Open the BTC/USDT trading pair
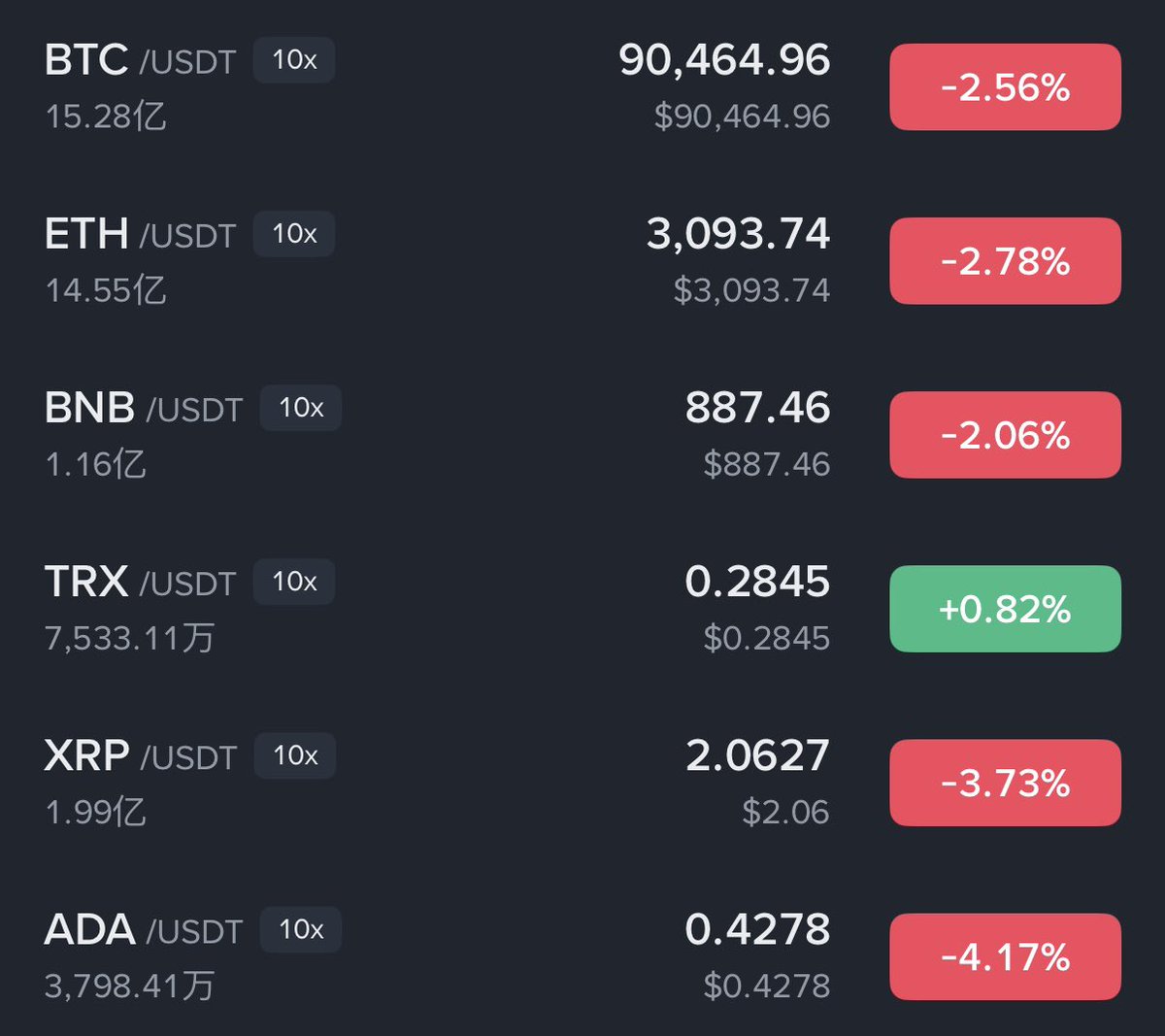The height and width of the screenshot is (1036, 1165). click(x=140, y=60)
